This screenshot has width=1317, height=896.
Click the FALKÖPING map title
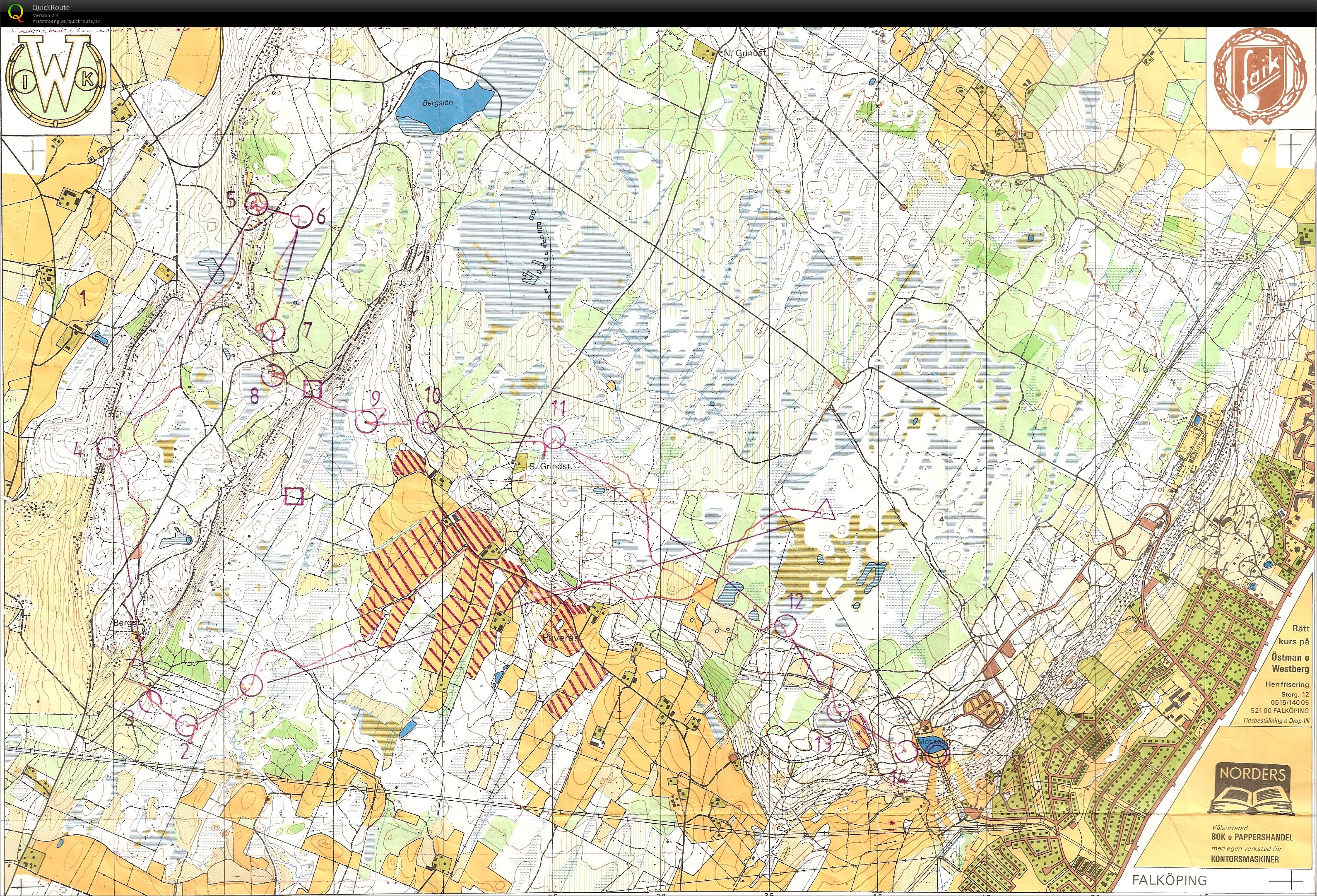(1169, 880)
